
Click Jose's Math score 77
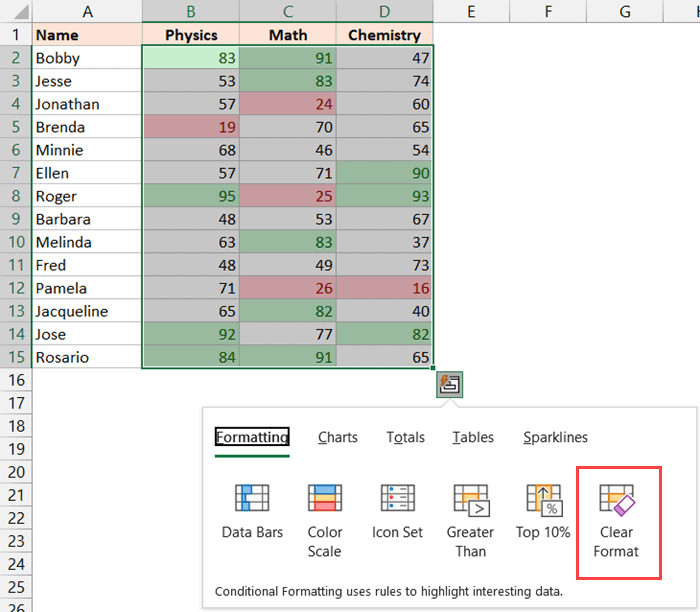coord(288,334)
